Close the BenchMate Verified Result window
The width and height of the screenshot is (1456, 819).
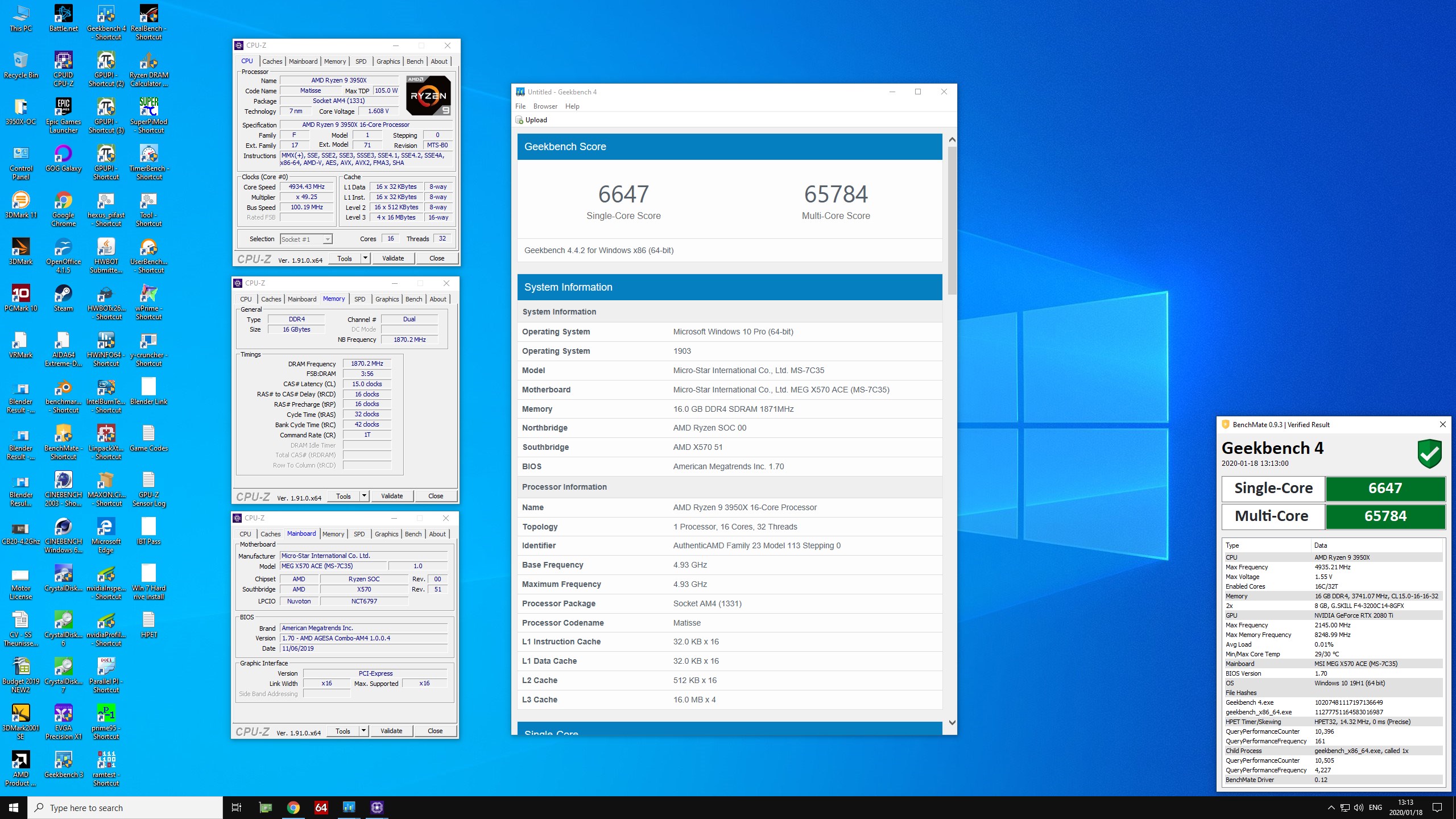point(1442,424)
